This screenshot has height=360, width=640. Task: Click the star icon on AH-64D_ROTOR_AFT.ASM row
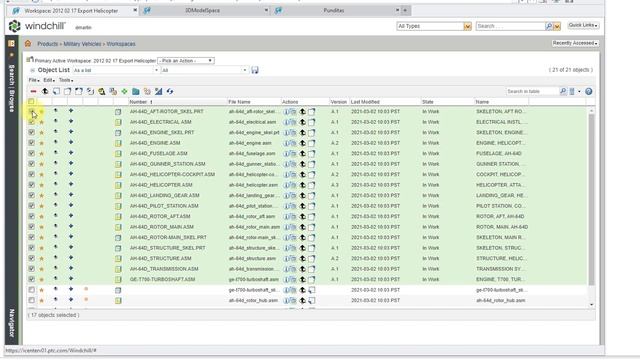tap(41, 217)
